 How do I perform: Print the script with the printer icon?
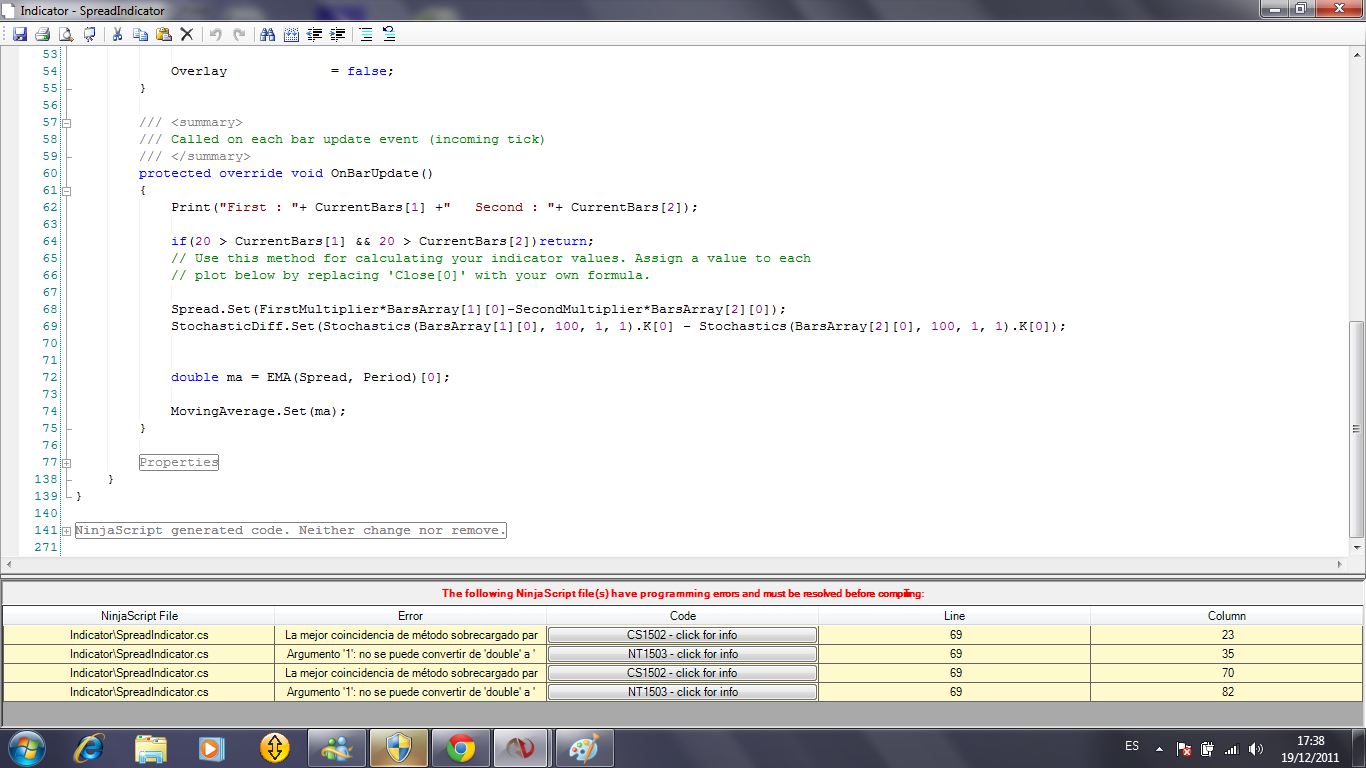tap(42, 34)
